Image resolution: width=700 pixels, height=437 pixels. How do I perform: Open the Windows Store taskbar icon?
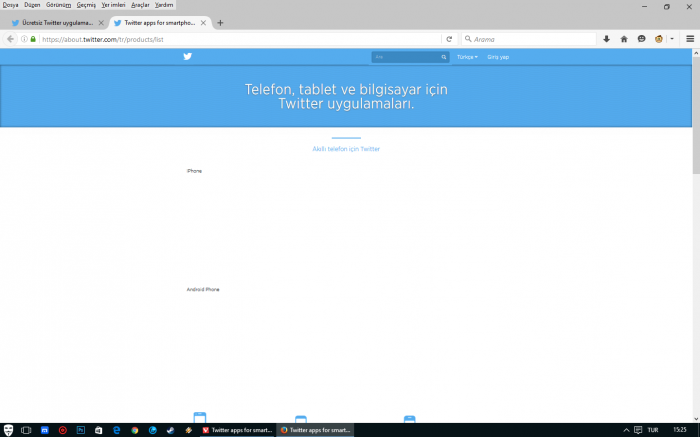click(x=99, y=430)
